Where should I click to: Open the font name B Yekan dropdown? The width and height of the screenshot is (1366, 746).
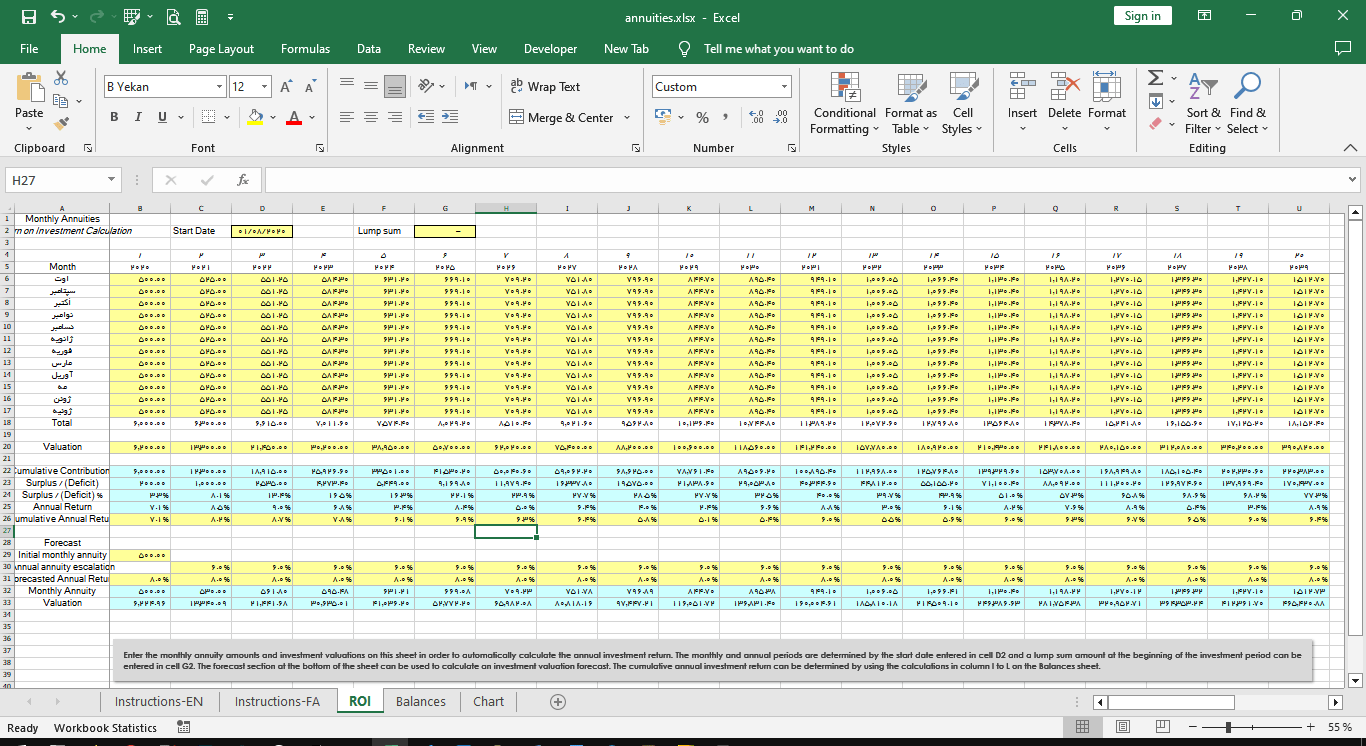tap(219, 87)
